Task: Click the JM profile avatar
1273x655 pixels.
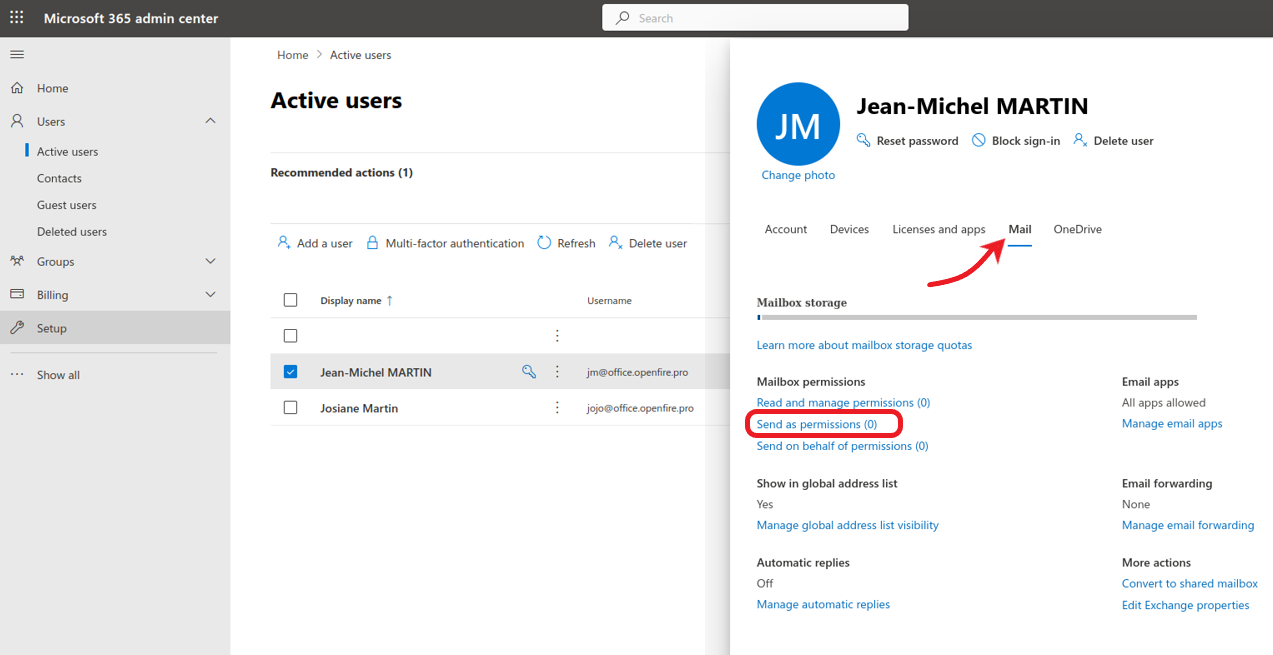Action: click(798, 124)
